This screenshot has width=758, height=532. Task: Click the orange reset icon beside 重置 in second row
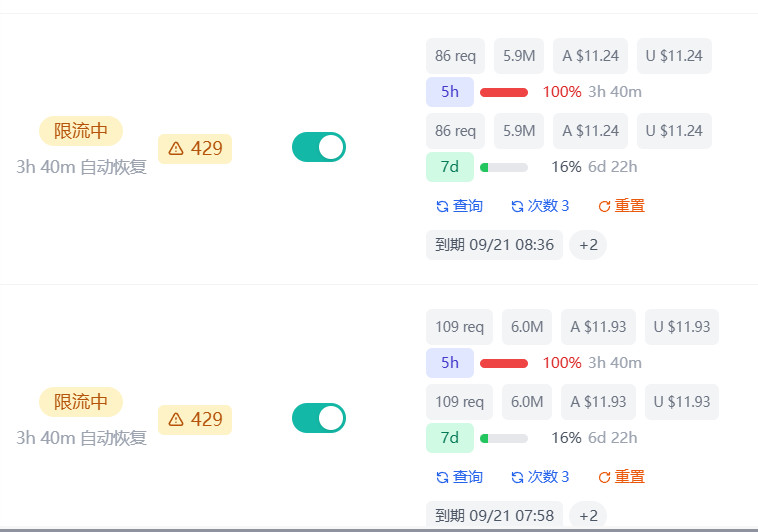tap(604, 477)
